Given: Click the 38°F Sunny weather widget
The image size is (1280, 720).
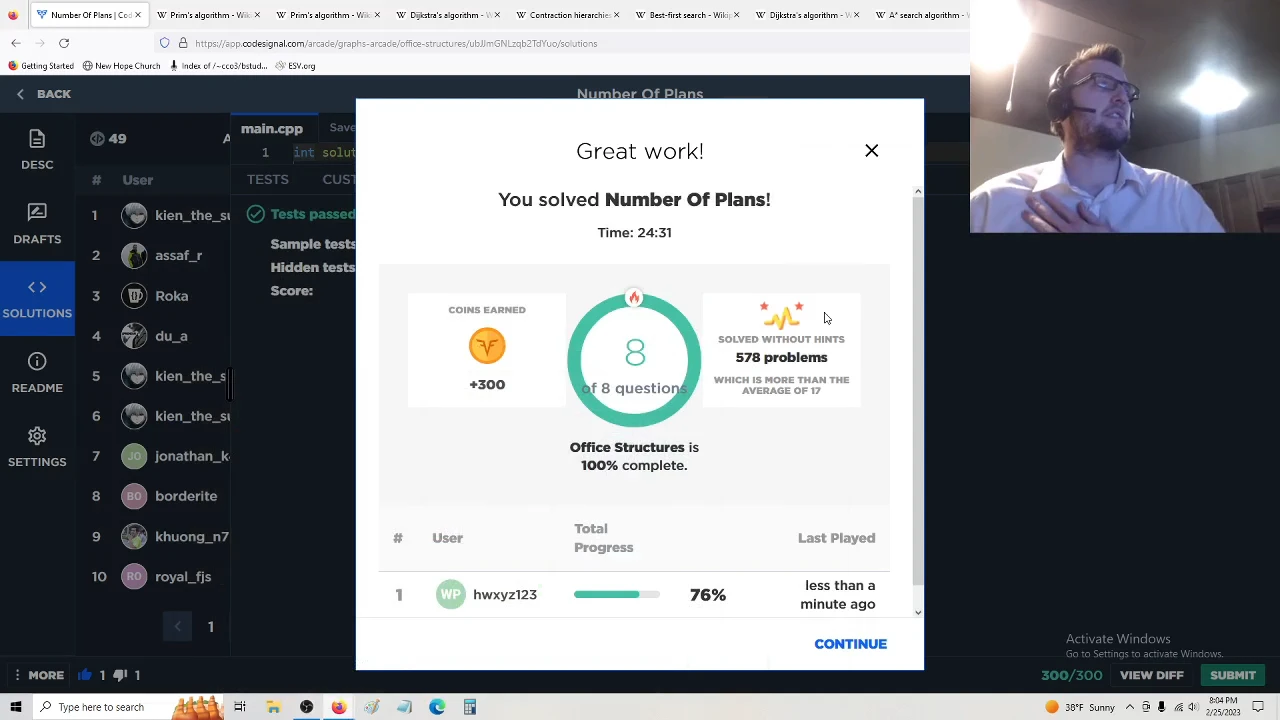Looking at the screenshot, I should [x=1081, y=707].
